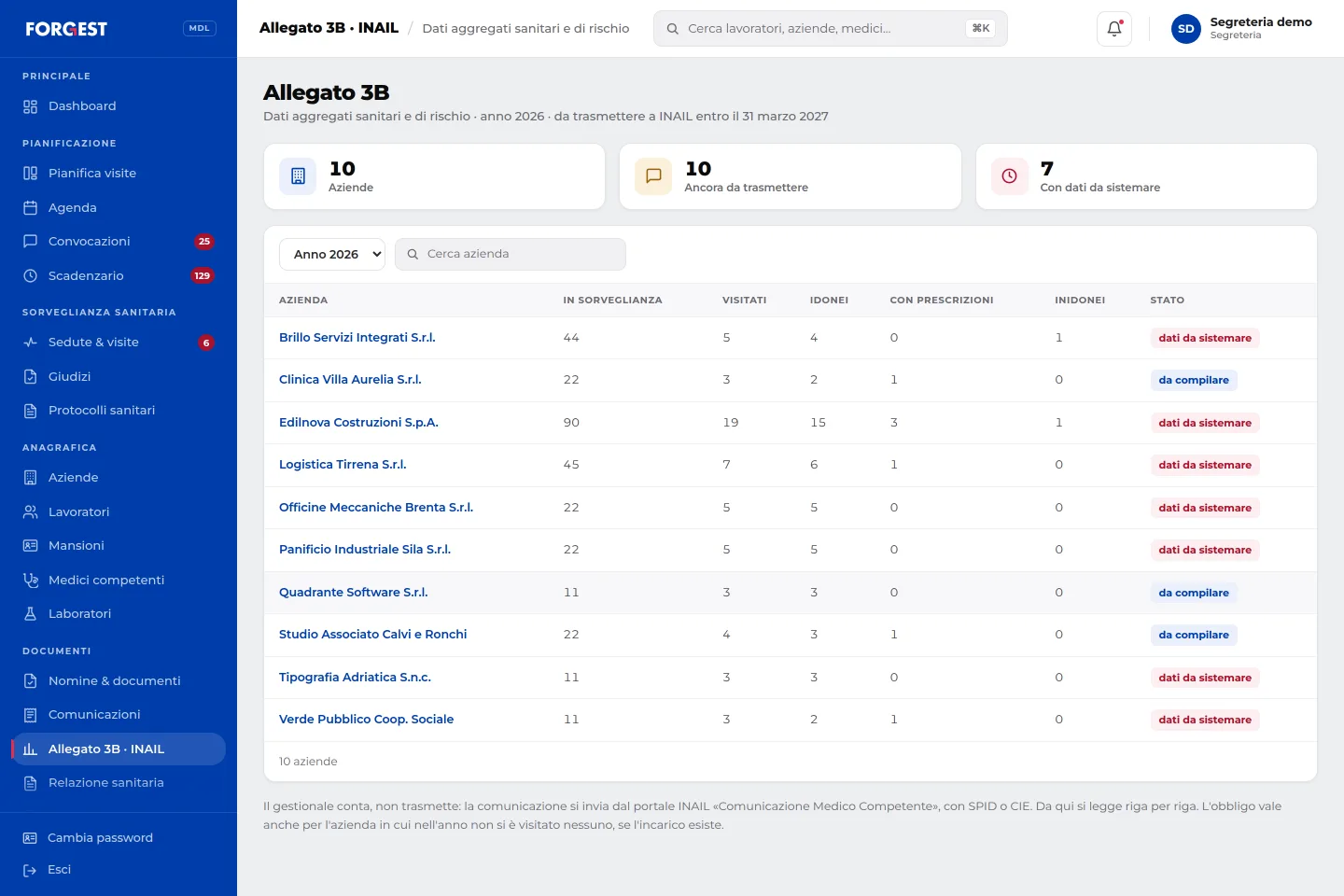Open the Anno 2026 year dropdown
This screenshot has height=896, width=1344.
click(332, 254)
